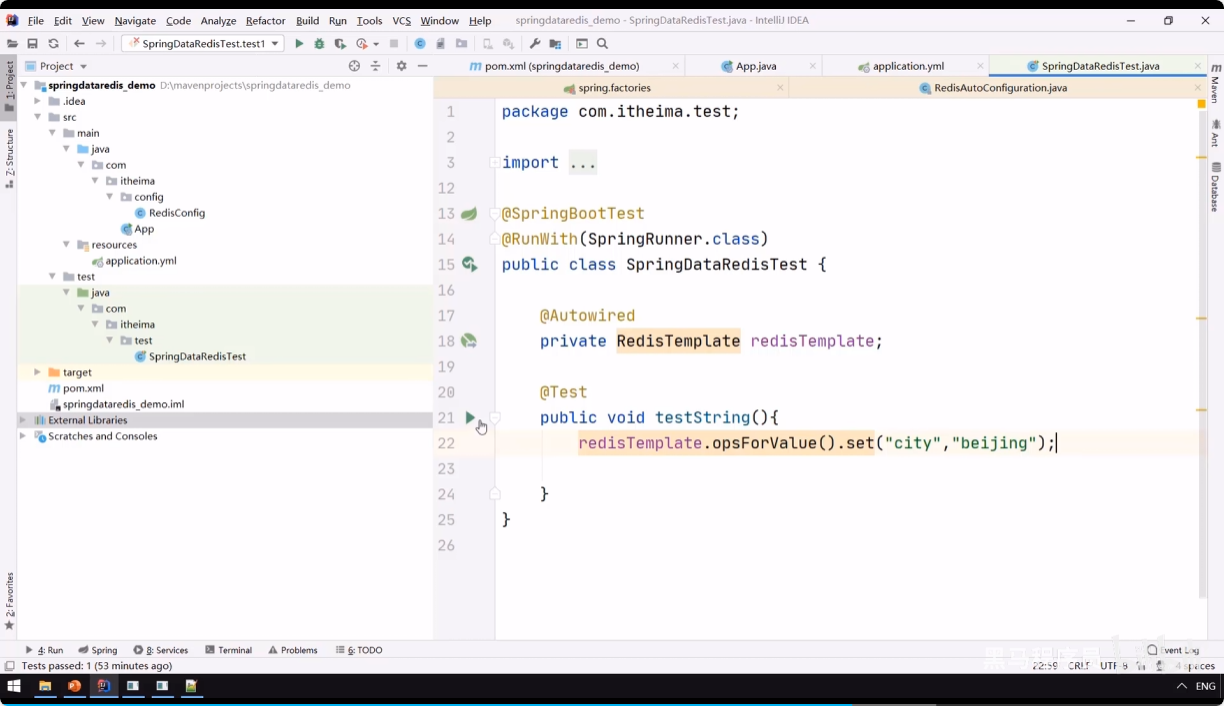Click the Windows Start button
Image resolution: width=1224 pixels, height=706 pixels.
coord(14,686)
